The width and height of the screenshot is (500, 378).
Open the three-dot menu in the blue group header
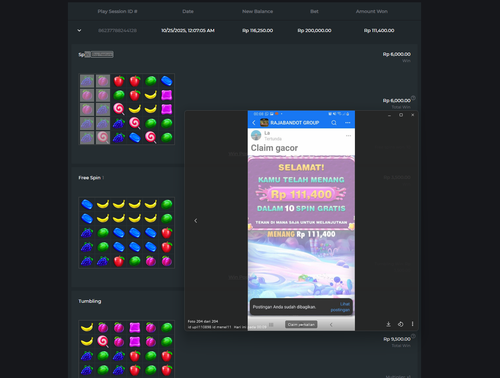[x=348, y=123]
